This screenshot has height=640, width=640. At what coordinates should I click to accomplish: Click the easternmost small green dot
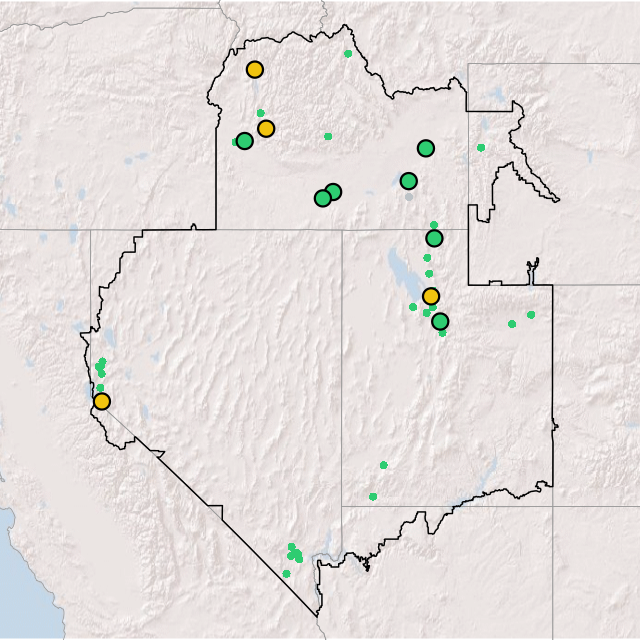(x=531, y=314)
